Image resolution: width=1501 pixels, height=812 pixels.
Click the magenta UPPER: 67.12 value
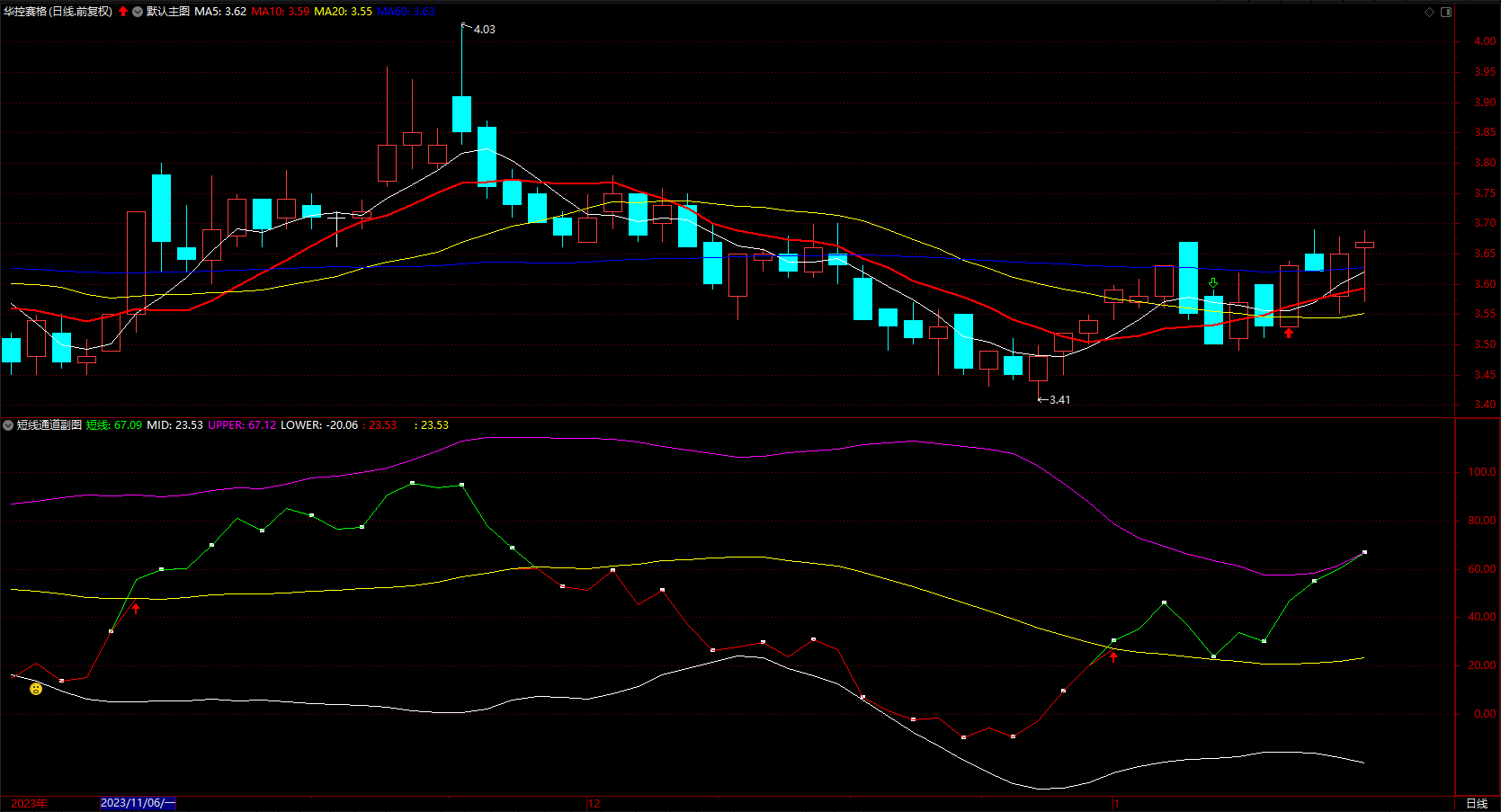(x=242, y=425)
